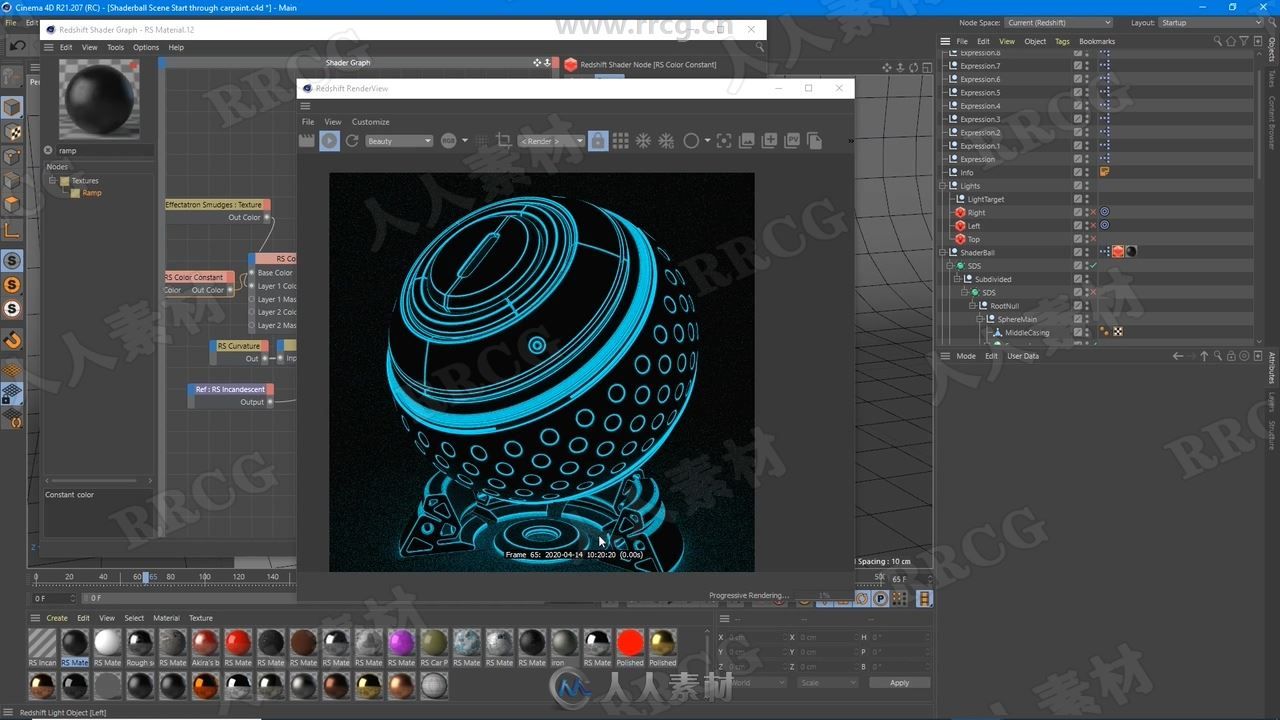This screenshot has height=720, width=1280.
Task: Click the back arrow in Attributes panel
Action: point(1178,356)
